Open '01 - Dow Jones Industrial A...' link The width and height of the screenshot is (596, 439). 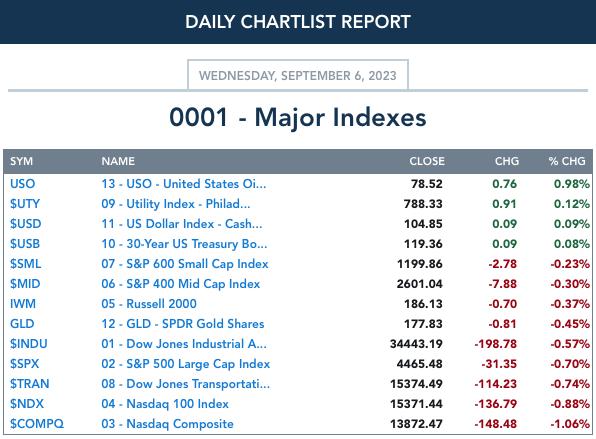[184, 344]
